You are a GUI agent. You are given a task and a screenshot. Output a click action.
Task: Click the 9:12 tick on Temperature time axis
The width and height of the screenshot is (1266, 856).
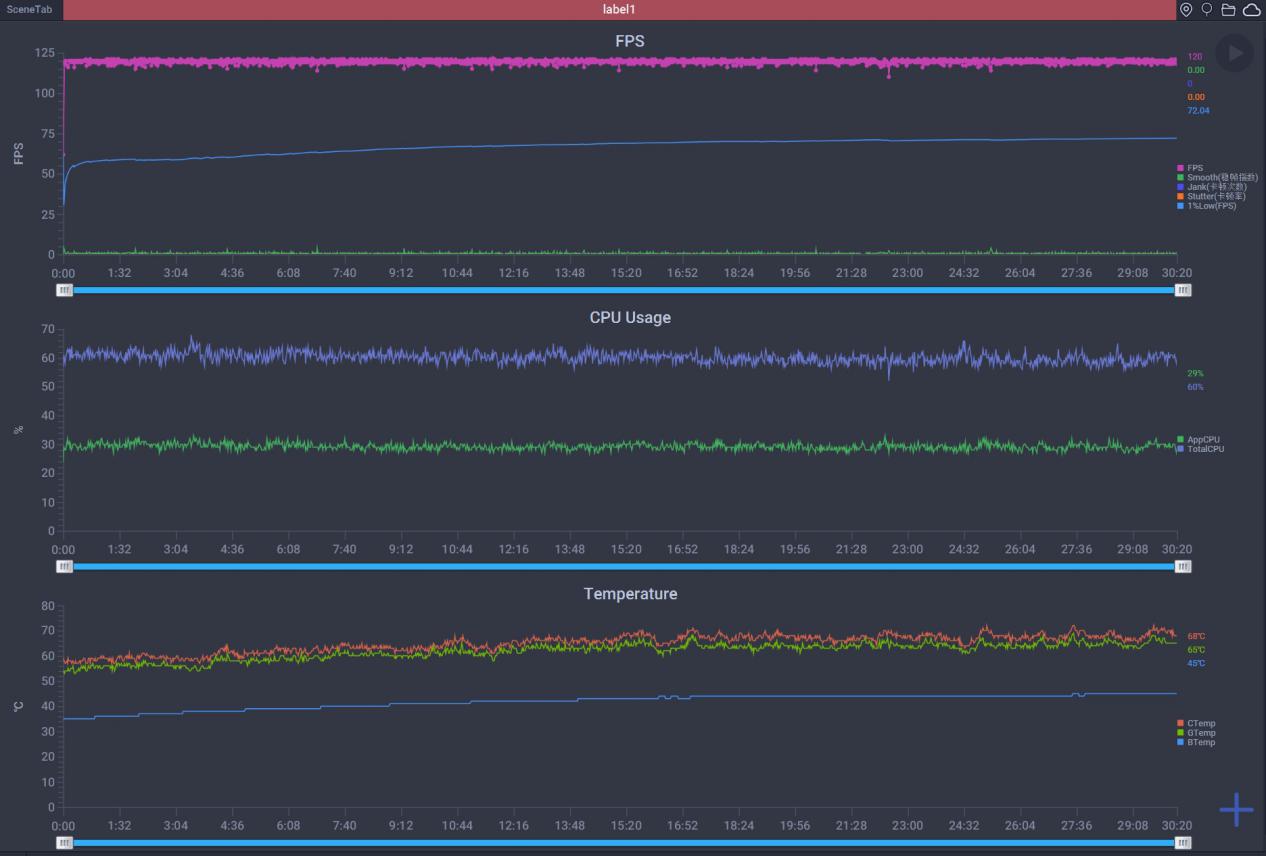pos(401,826)
